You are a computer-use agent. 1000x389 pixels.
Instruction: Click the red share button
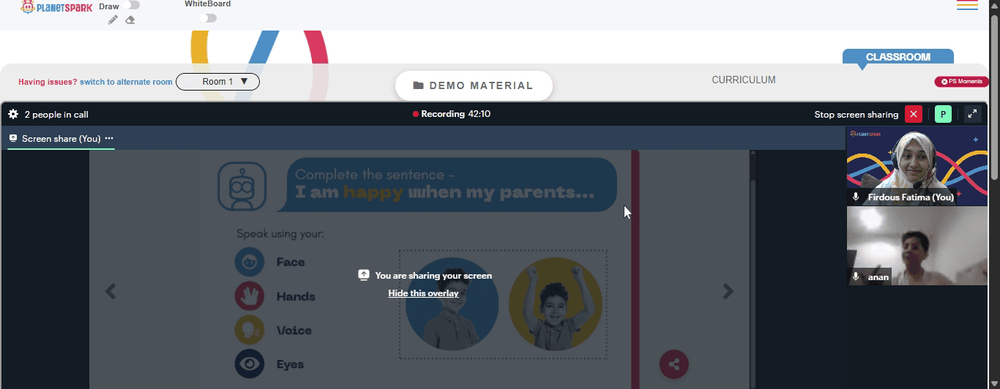tap(674, 365)
